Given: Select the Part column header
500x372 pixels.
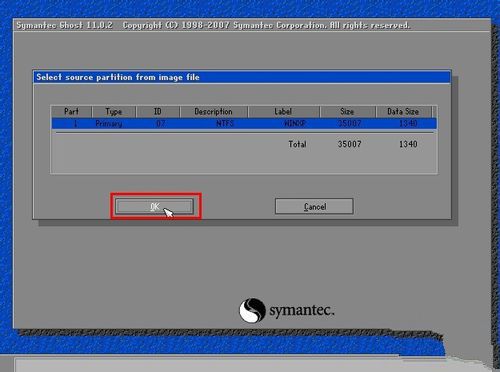Looking at the screenshot, I should coord(71,112).
